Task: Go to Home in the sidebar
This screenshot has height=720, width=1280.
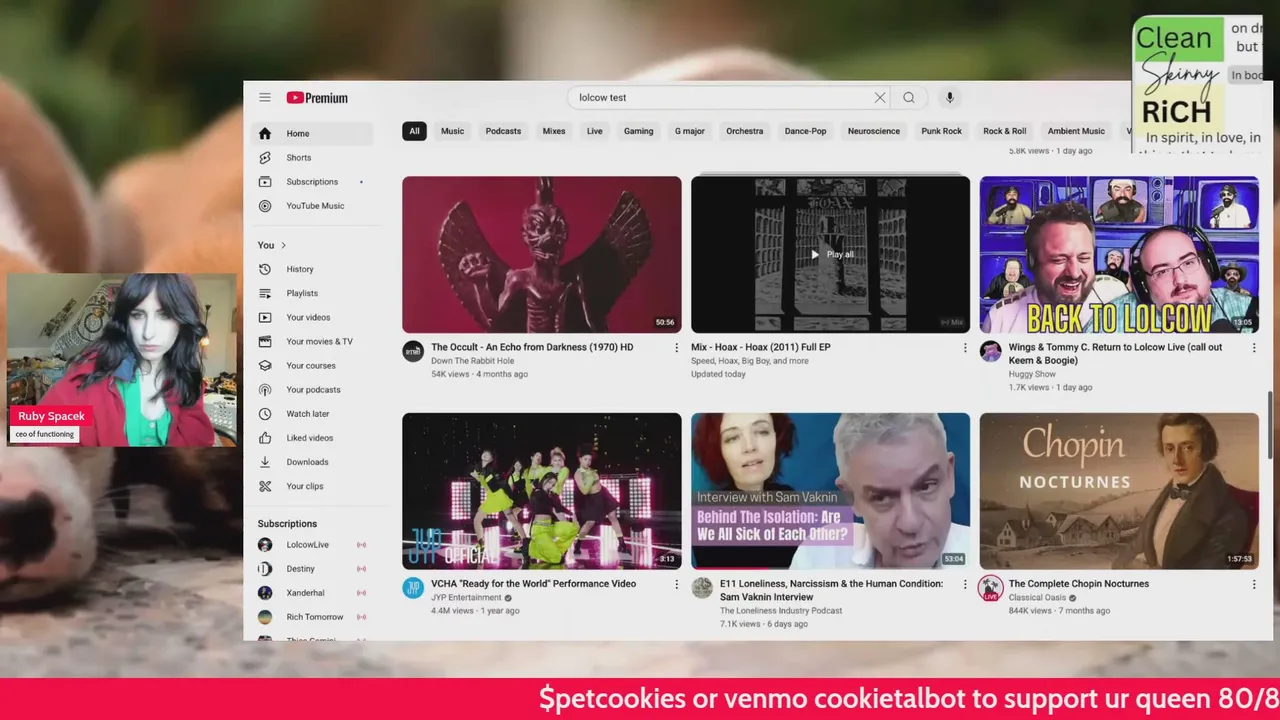Action: (x=314, y=133)
